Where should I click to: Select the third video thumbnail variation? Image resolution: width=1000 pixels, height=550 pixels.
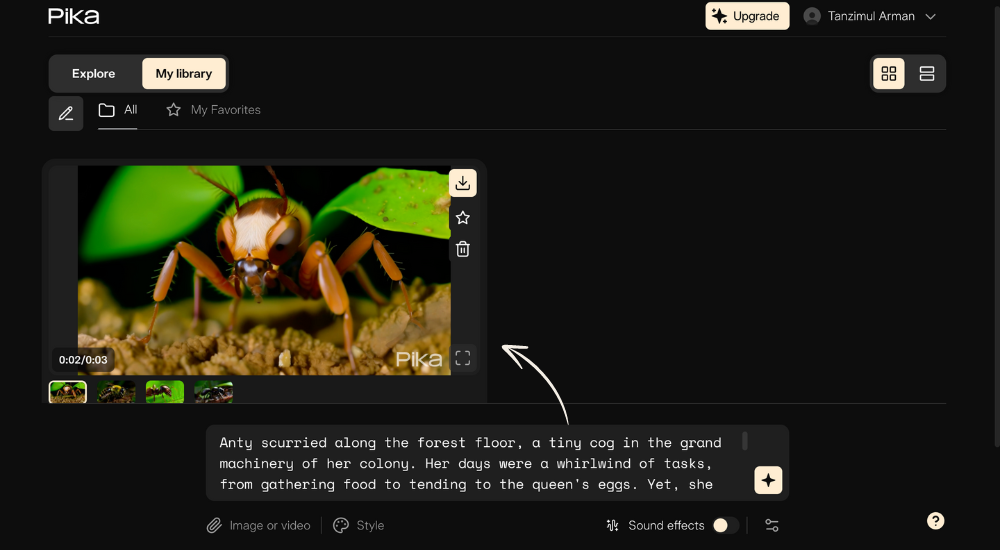tap(165, 392)
